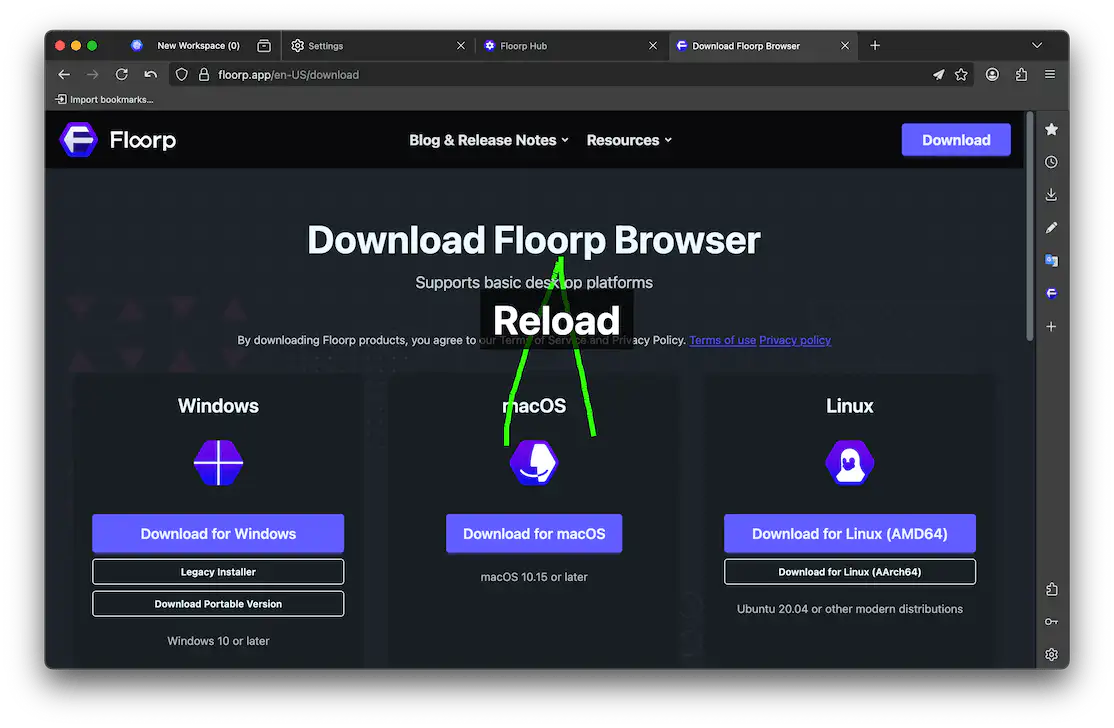Open the Privacy policy link
The image size is (1114, 728).
tap(795, 340)
